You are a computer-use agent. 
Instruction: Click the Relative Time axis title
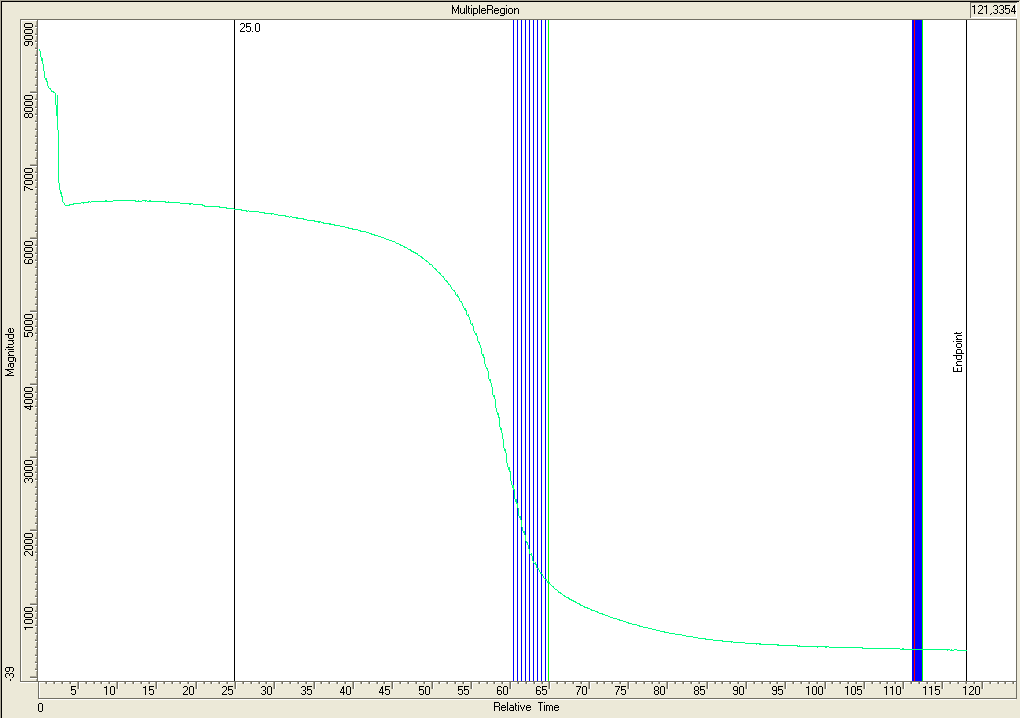coord(526,708)
